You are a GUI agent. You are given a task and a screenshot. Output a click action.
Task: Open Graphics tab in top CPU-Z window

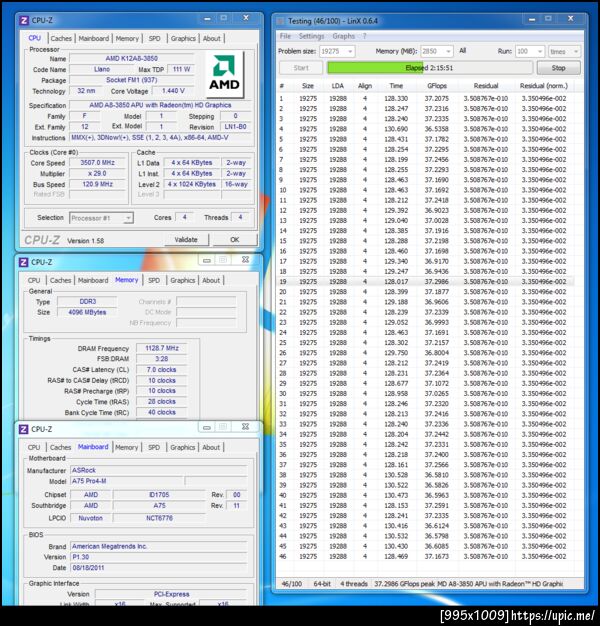183,38
